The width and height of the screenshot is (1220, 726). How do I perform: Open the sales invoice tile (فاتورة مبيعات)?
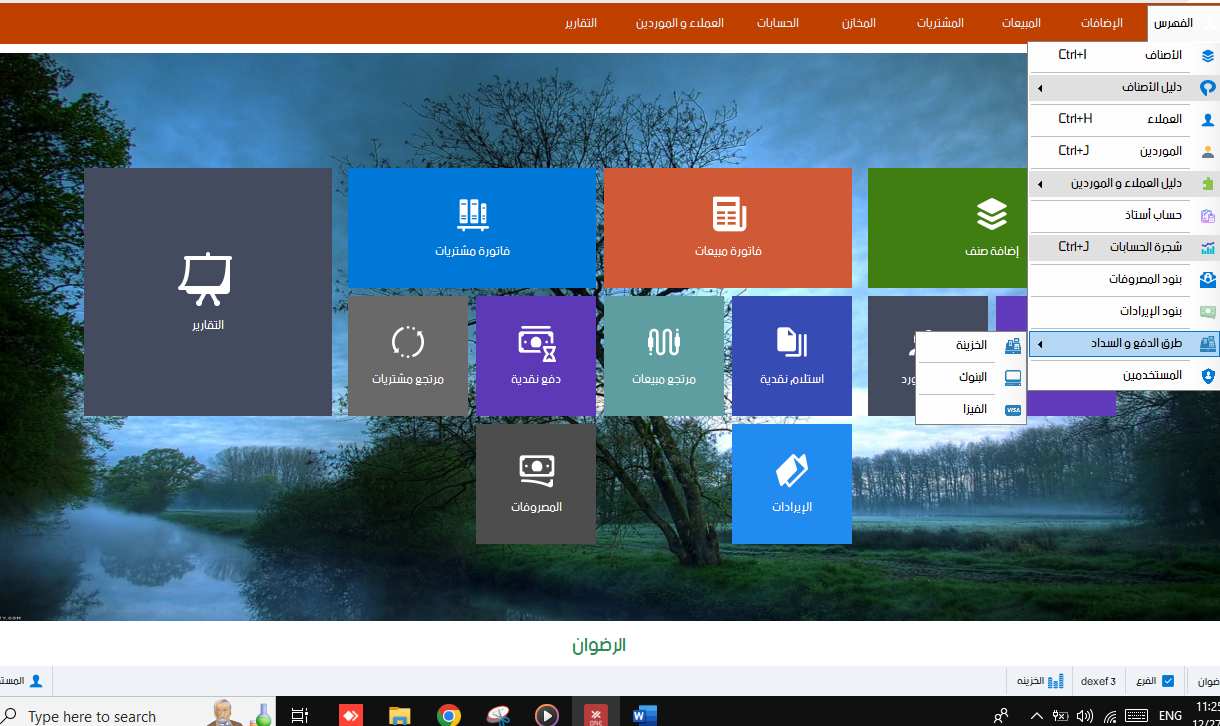point(728,228)
